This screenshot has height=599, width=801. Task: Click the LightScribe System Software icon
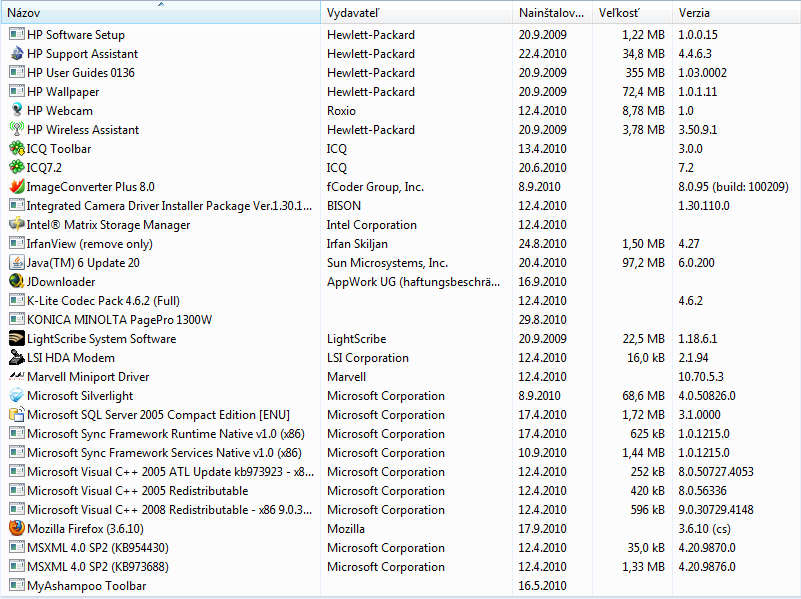tap(17, 339)
